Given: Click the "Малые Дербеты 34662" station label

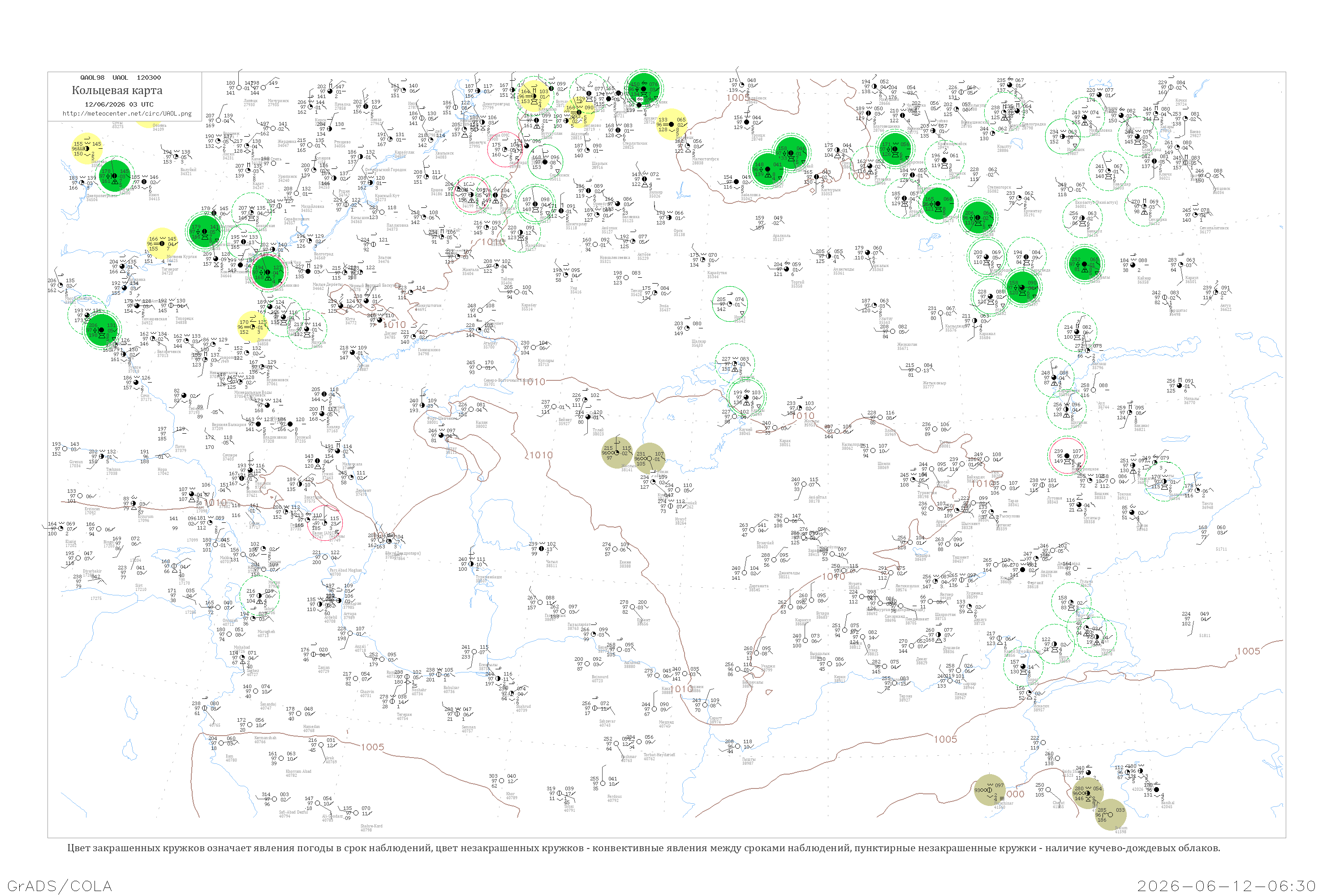Looking at the screenshot, I should click(327, 286).
